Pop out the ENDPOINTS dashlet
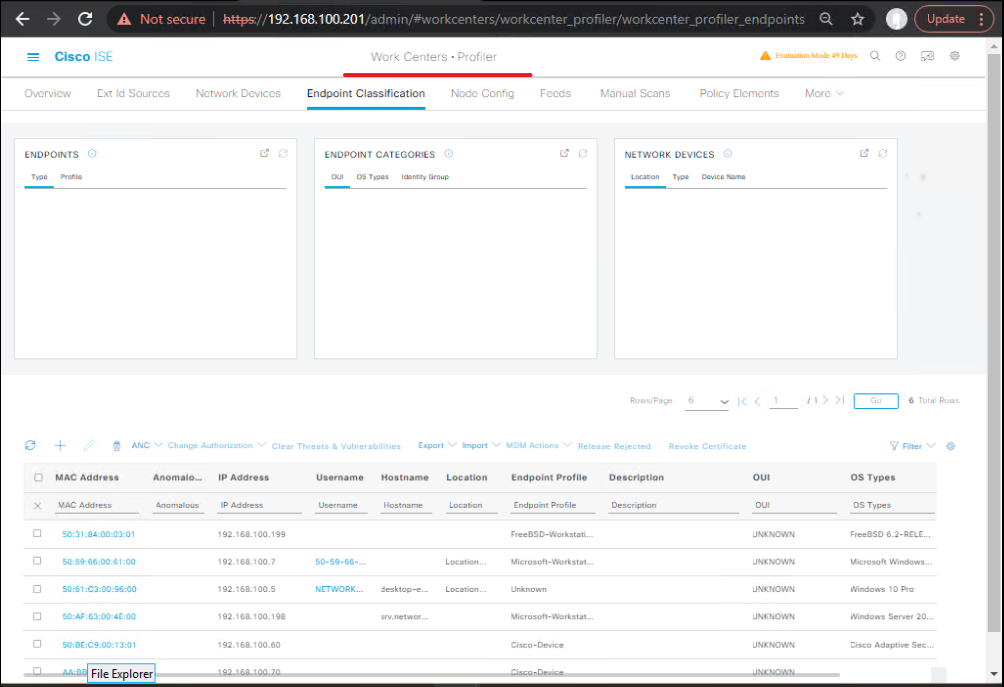This screenshot has width=1004, height=687. [x=264, y=154]
